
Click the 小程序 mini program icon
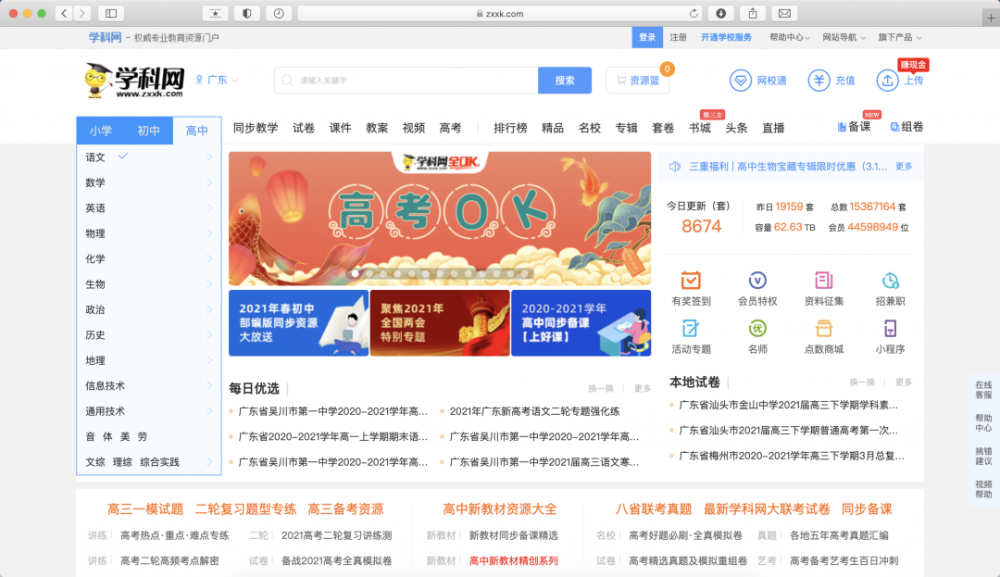point(890,328)
